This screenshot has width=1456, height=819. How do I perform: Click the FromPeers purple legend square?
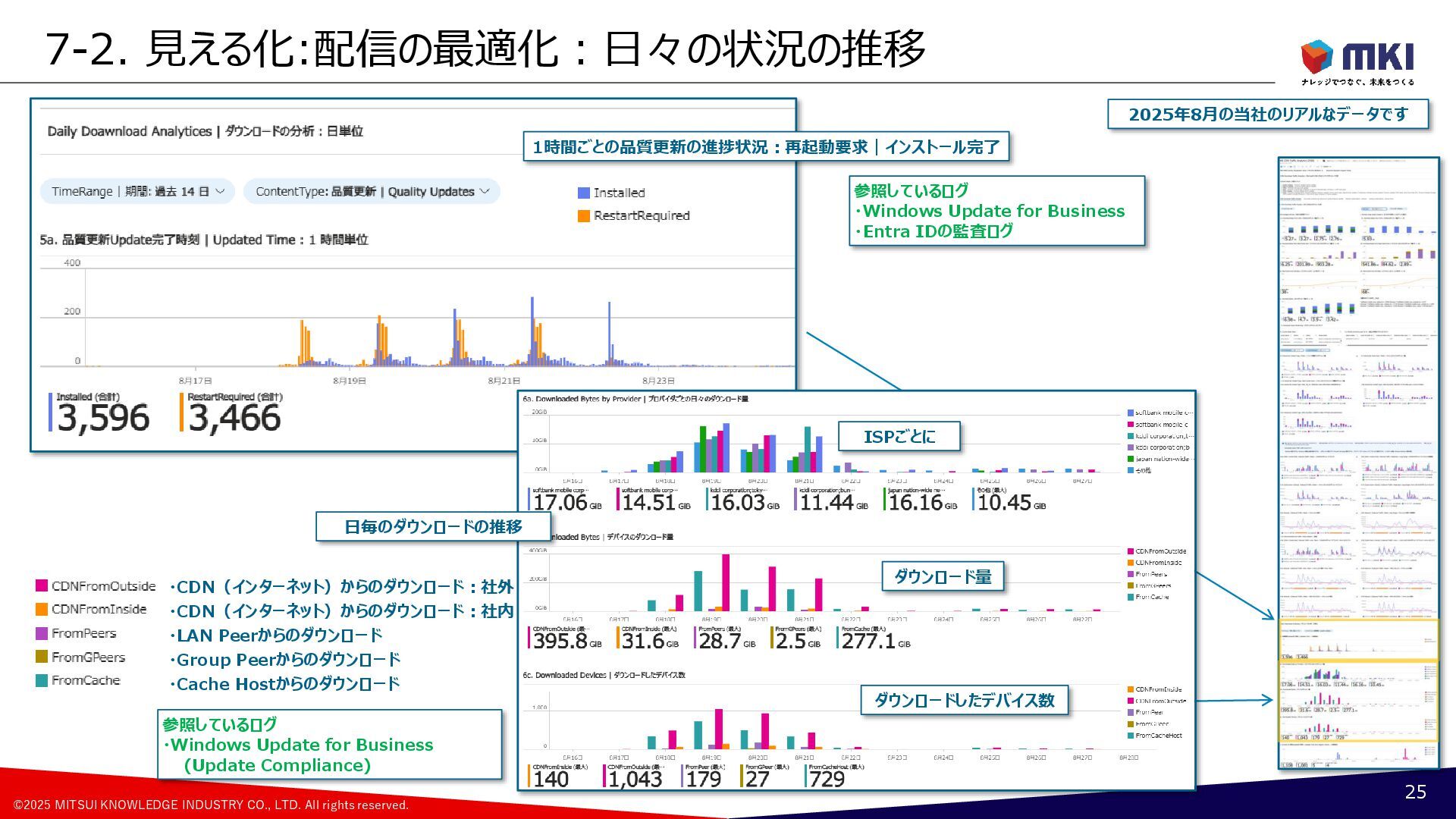42,633
